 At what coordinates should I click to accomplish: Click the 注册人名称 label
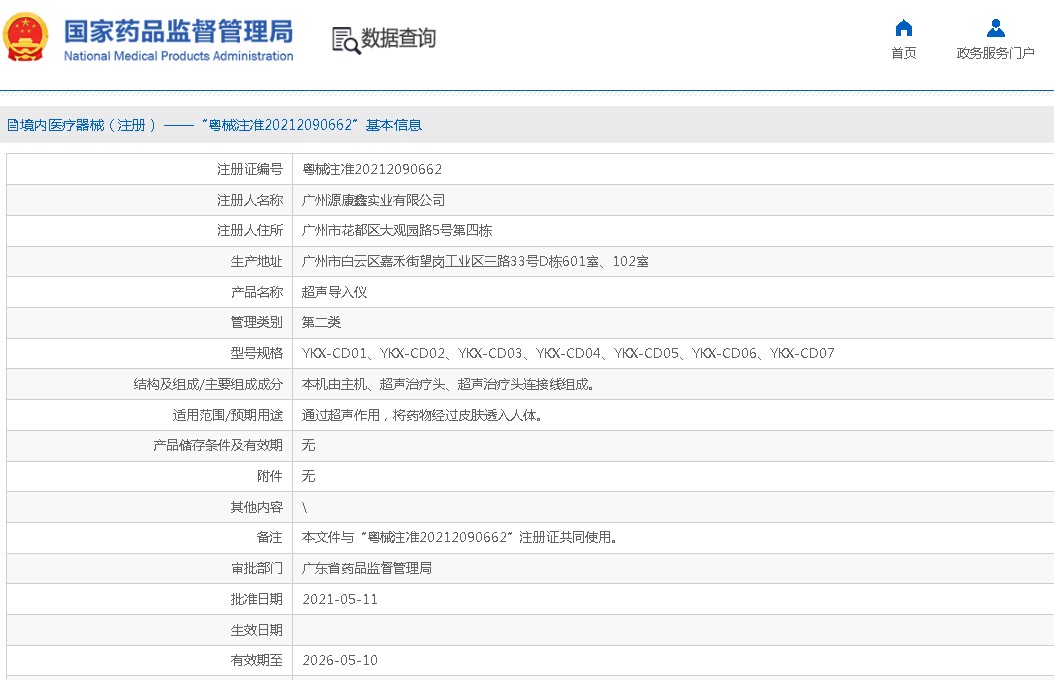(250, 200)
